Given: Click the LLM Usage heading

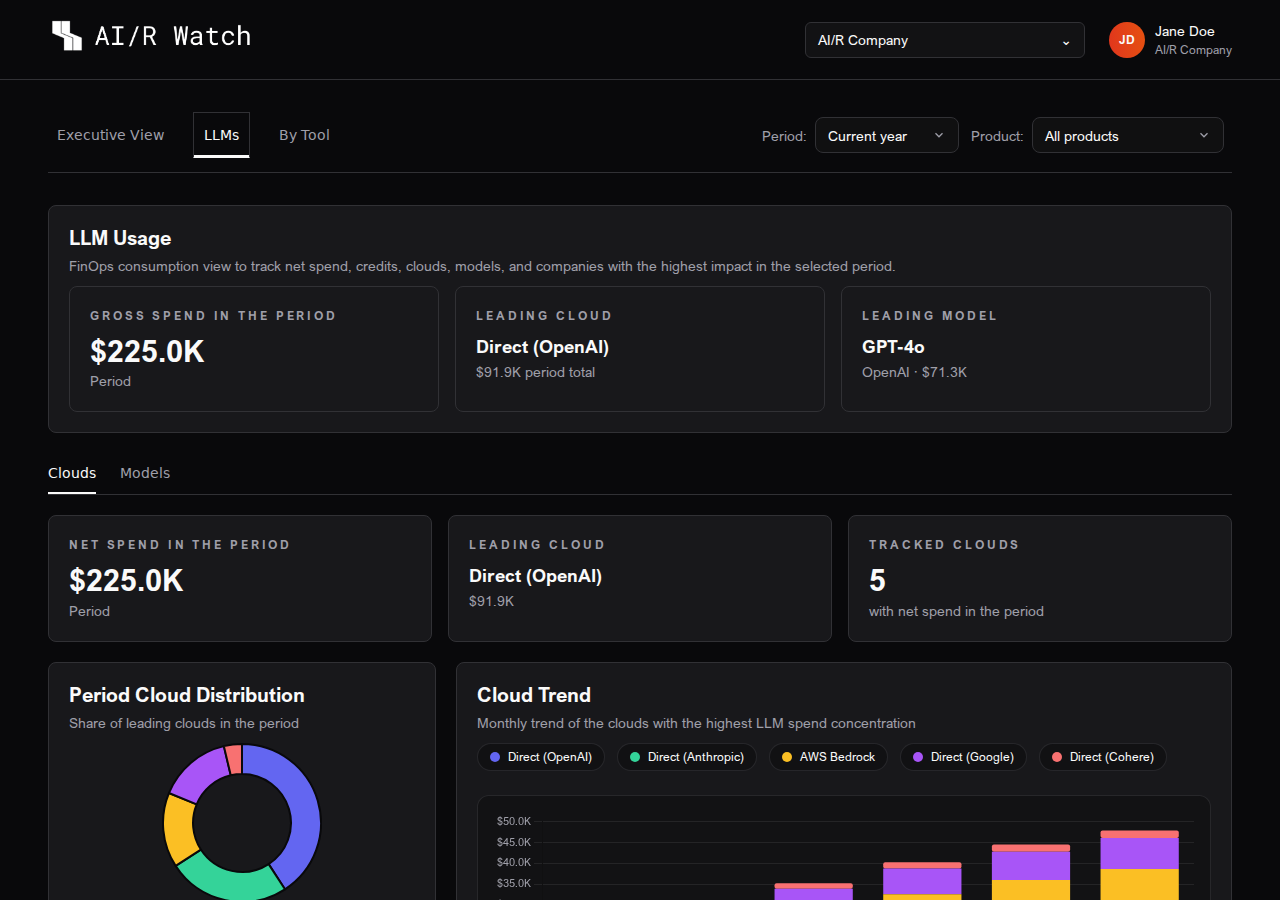Looking at the screenshot, I should click(x=120, y=238).
